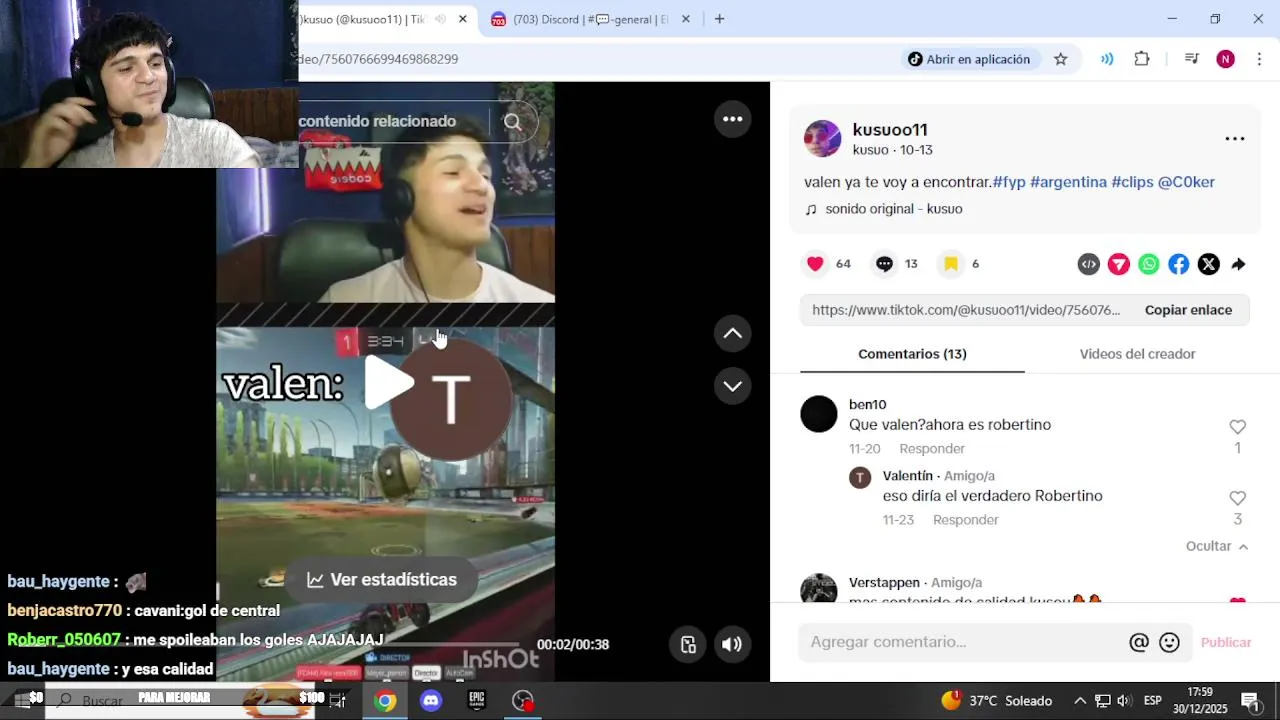Open Epic Games launcher from the taskbar

(477, 701)
